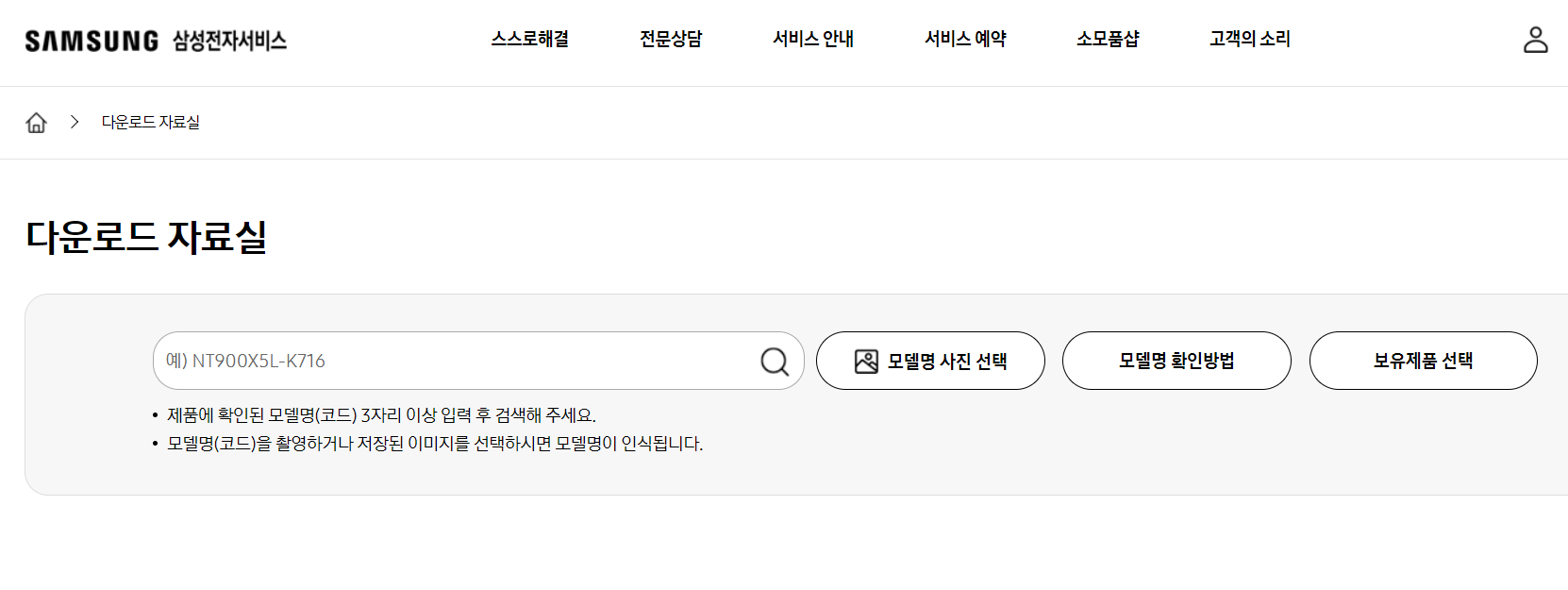The image size is (1568, 590).
Task: Click the model name search input field
Action: click(425, 361)
